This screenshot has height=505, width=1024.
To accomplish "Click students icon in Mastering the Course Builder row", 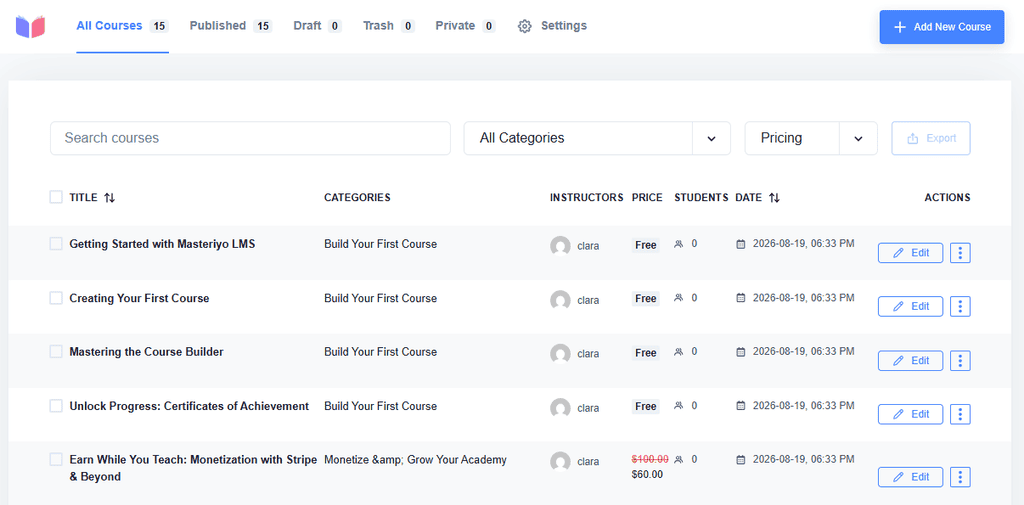I will tap(679, 351).
